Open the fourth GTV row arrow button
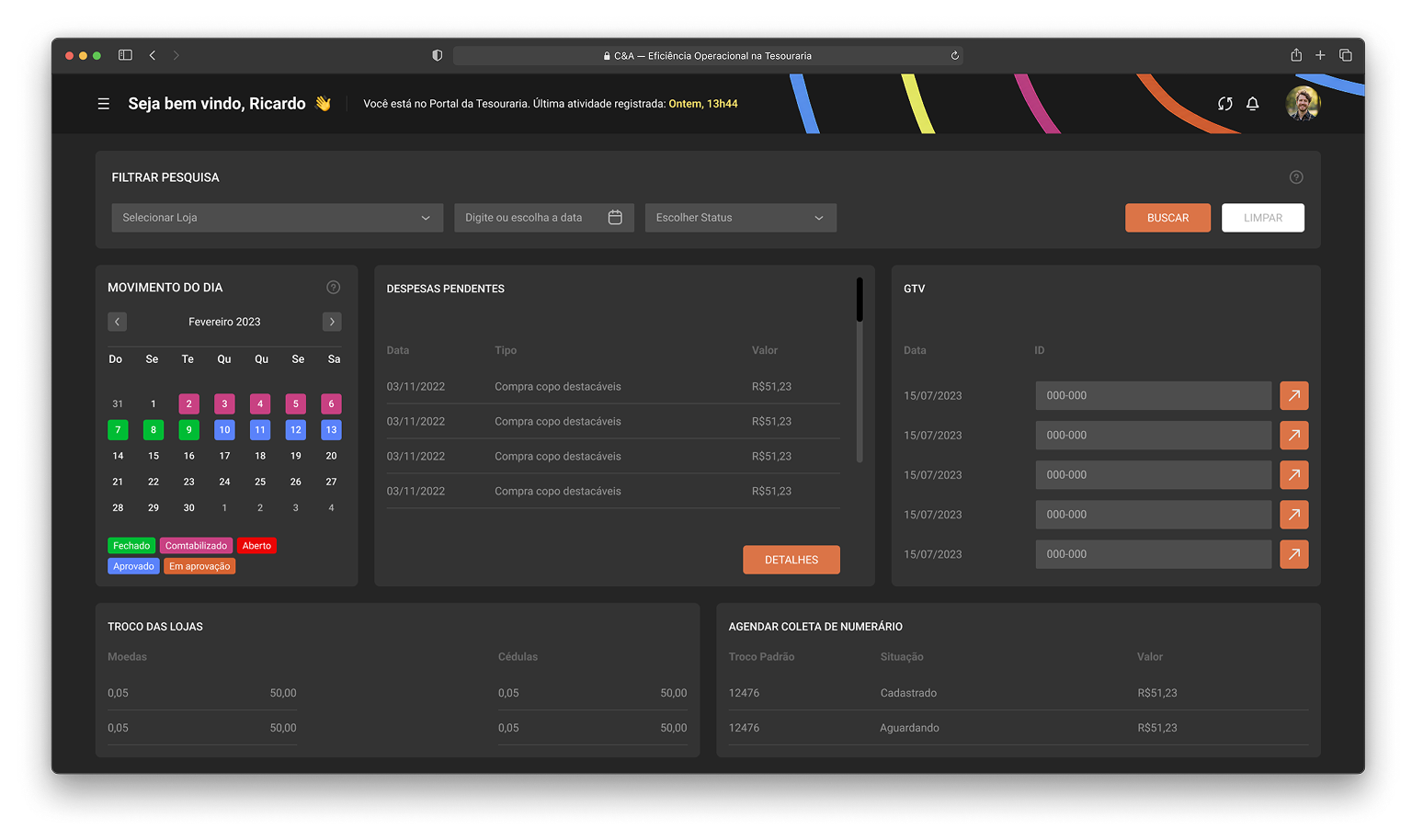The image size is (1412, 840). (1294, 515)
